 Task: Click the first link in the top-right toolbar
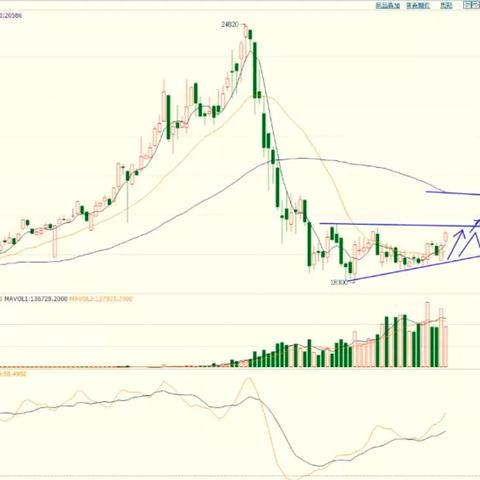tap(388, 5)
